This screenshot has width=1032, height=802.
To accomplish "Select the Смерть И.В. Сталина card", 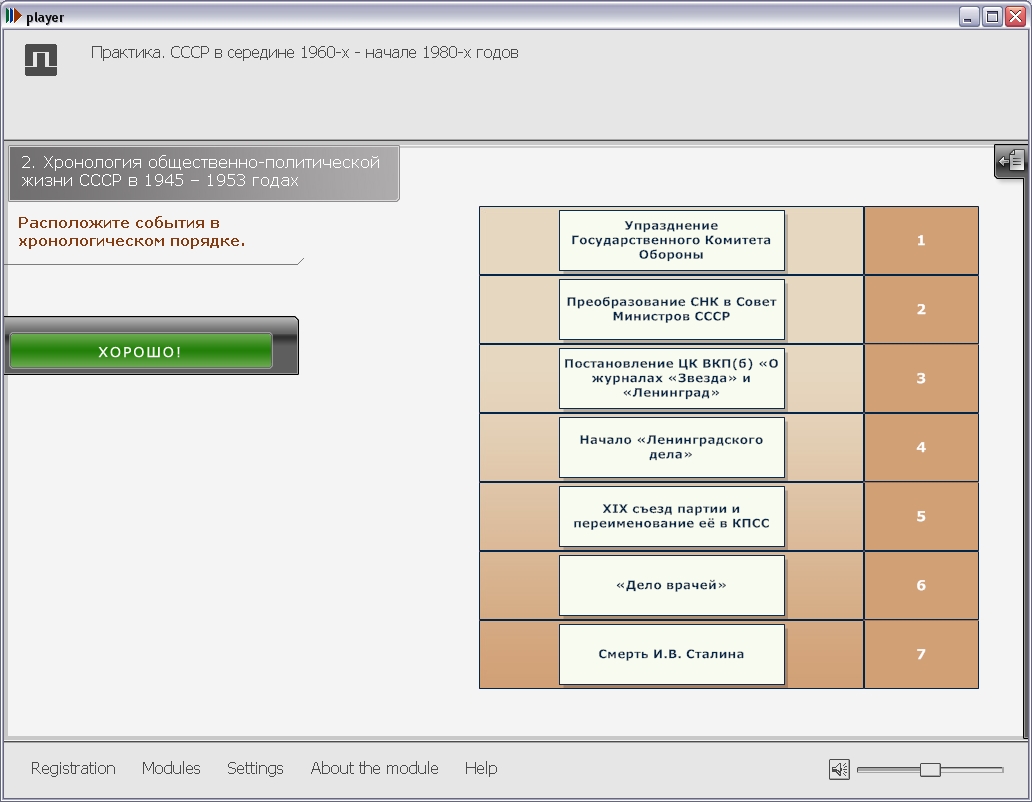I will pyautogui.click(x=671, y=655).
